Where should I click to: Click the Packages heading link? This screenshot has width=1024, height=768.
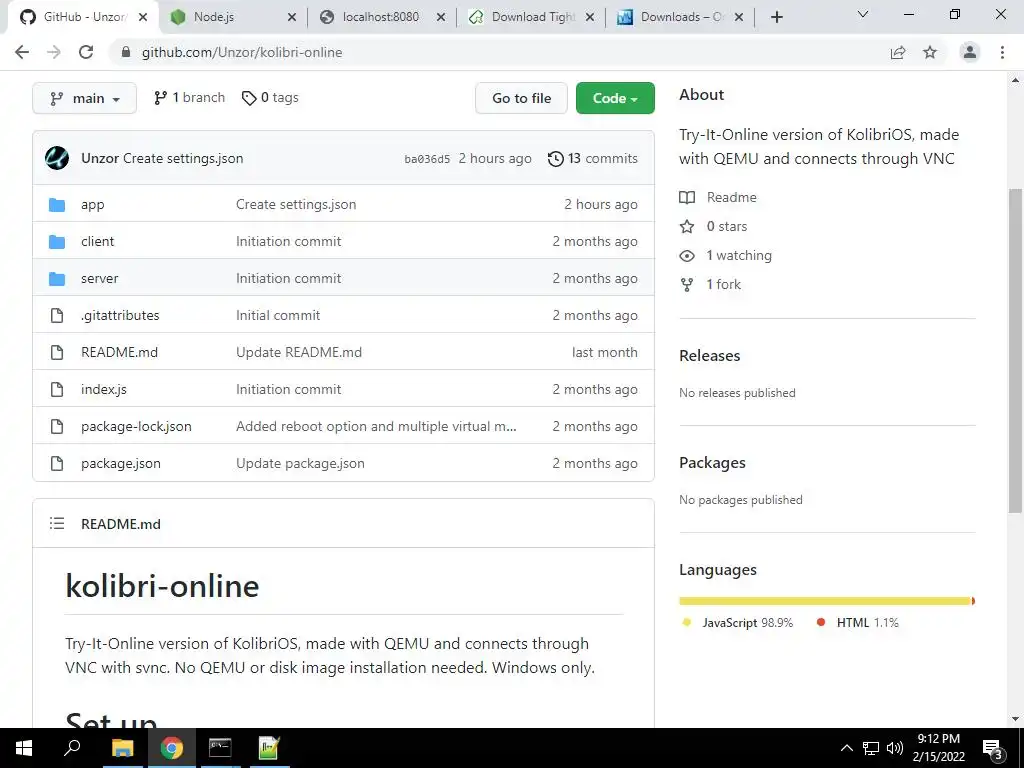coord(712,462)
